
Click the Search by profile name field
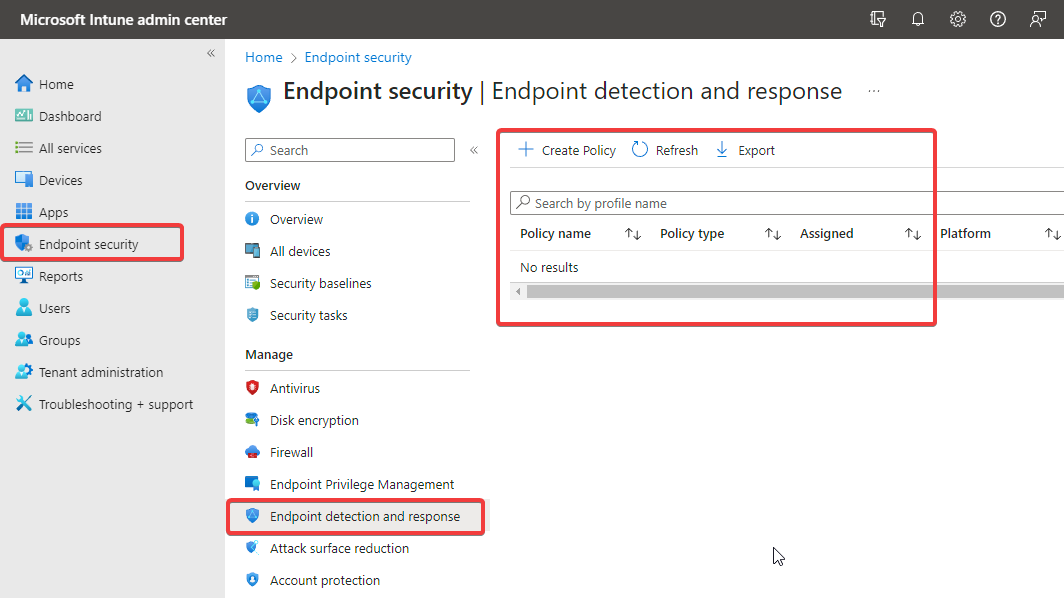(700, 202)
